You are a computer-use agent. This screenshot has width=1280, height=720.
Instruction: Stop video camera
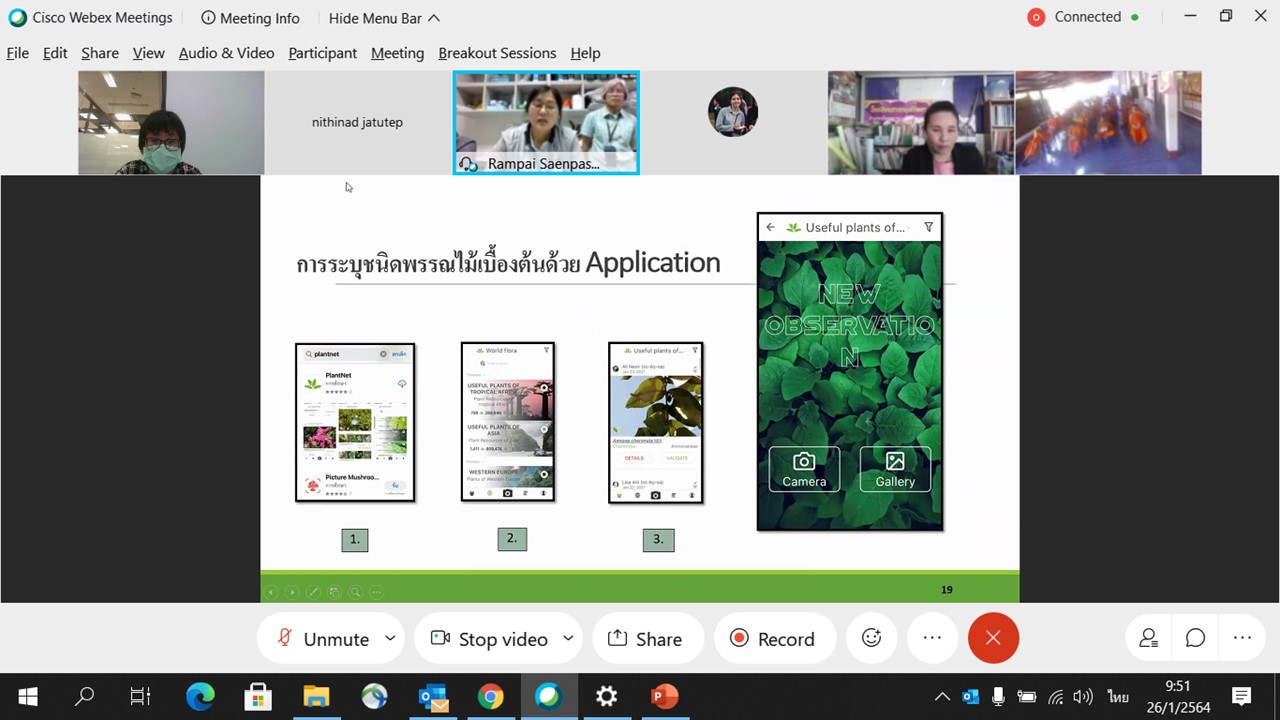489,639
